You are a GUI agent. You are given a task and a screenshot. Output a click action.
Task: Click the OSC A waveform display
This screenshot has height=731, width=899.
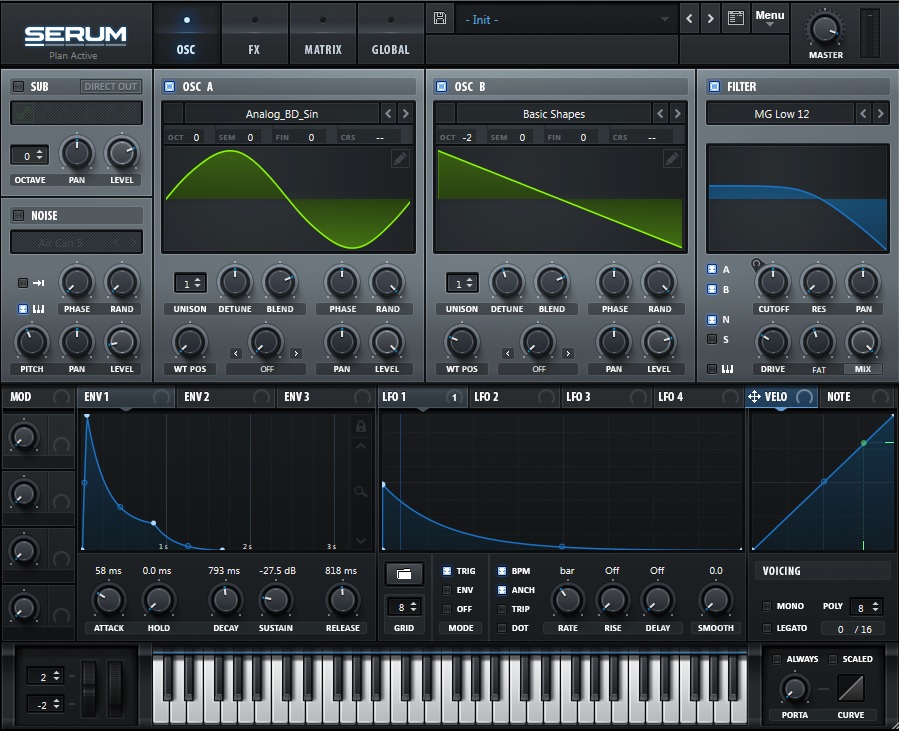[x=288, y=199]
